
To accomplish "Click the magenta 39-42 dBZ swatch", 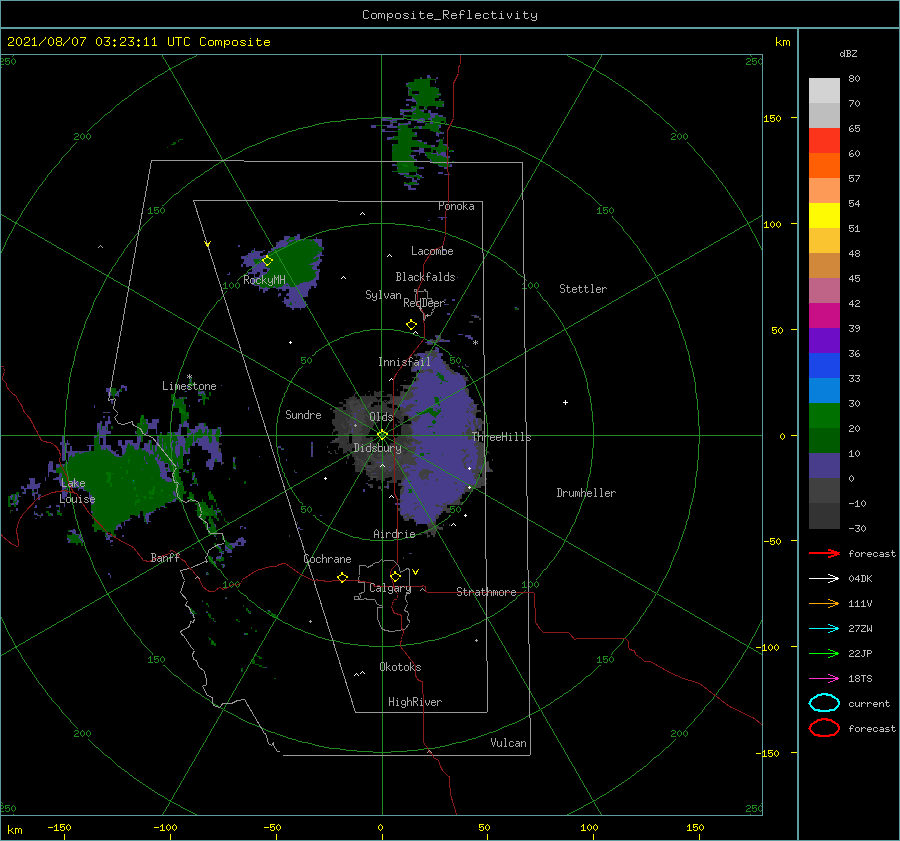I will pos(824,315).
